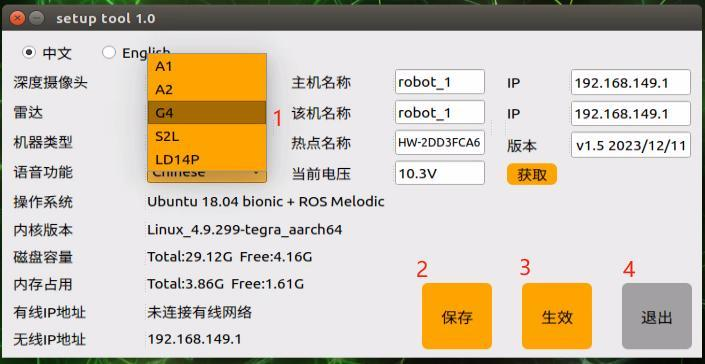The width and height of the screenshot is (705, 364).
Task: Click the 退出 exit button
Action: coord(657,316)
